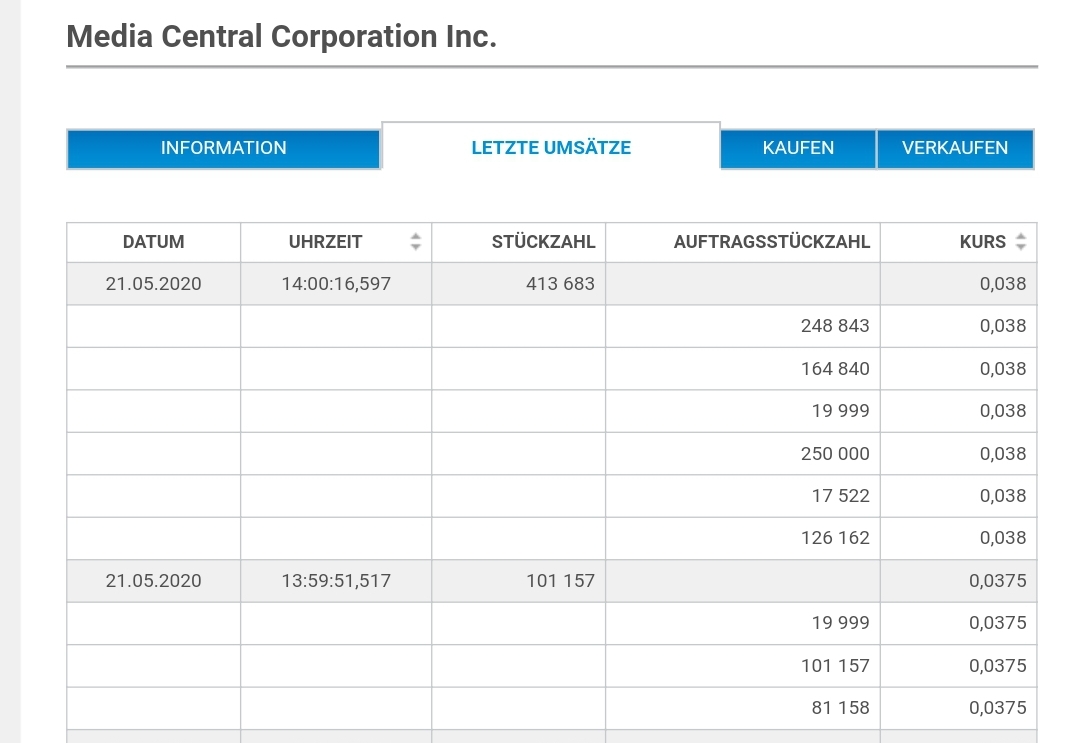The image size is (1074, 743).
Task: Select the LETZTE UMSÄTZE tab
Action: click(x=551, y=147)
